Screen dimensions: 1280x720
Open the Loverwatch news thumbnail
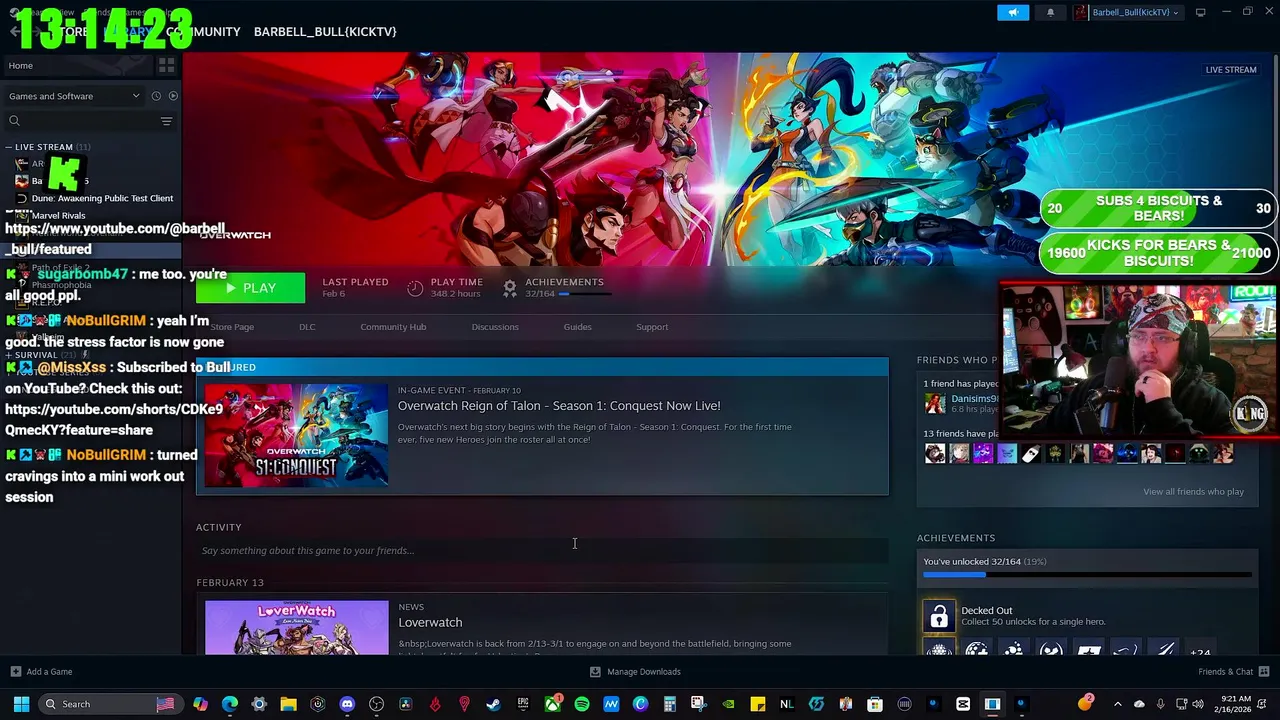(x=297, y=628)
